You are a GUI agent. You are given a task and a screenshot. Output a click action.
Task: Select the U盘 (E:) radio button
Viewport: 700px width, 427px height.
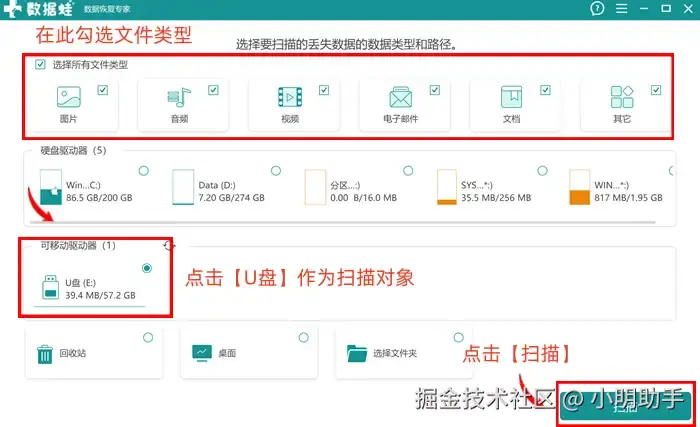147,268
